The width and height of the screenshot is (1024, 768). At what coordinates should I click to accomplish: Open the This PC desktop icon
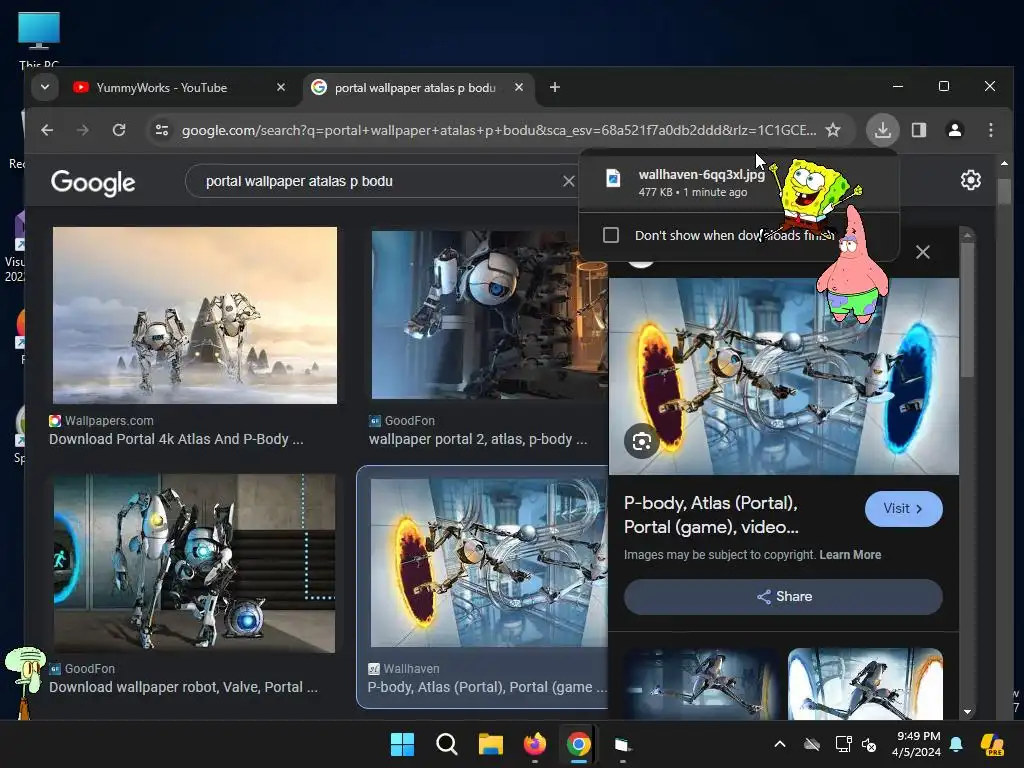[x=39, y=39]
